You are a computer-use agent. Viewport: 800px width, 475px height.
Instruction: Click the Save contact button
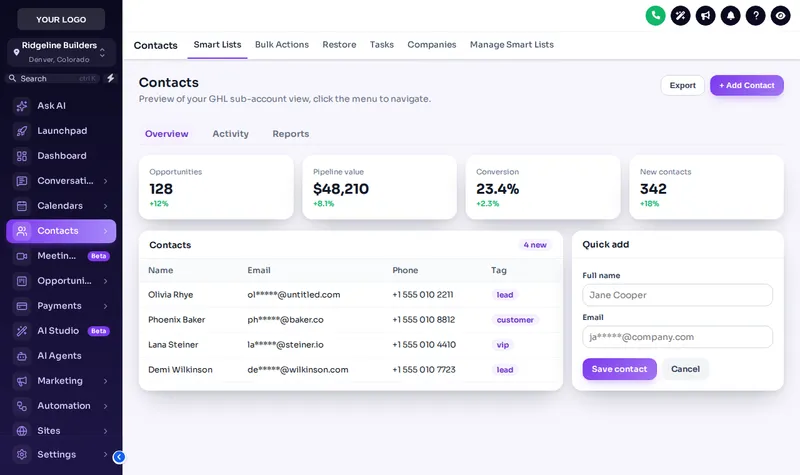pos(619,369)
